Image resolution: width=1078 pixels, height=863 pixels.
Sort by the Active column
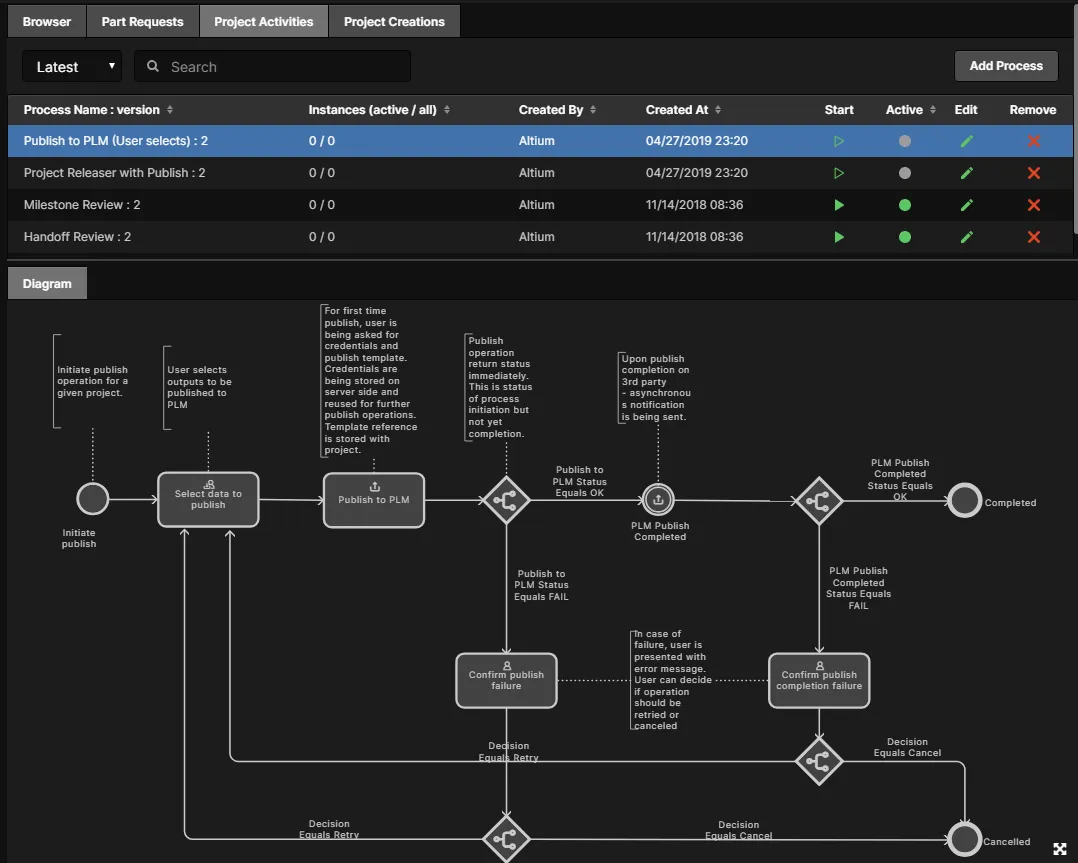[910, 110]
